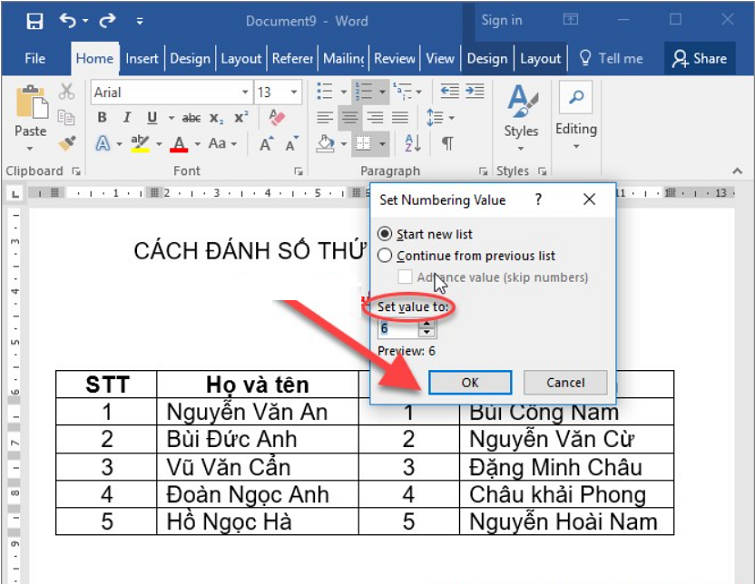Open the Insert ribbon tab
The image size is (755, 584).
pos(142,58)
